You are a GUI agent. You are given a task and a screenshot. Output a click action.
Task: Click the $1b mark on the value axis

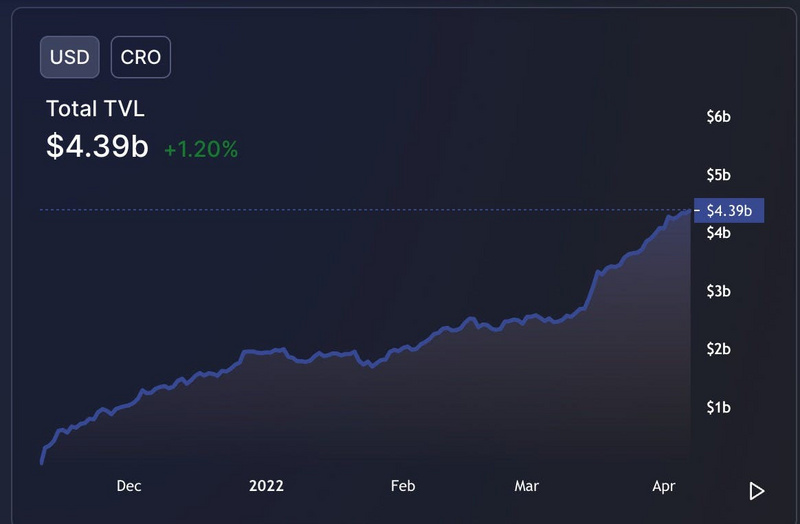[x=718, y=407]
